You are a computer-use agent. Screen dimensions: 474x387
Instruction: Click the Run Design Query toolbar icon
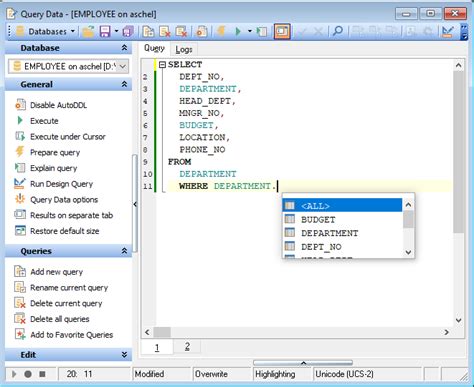(447, 32)
